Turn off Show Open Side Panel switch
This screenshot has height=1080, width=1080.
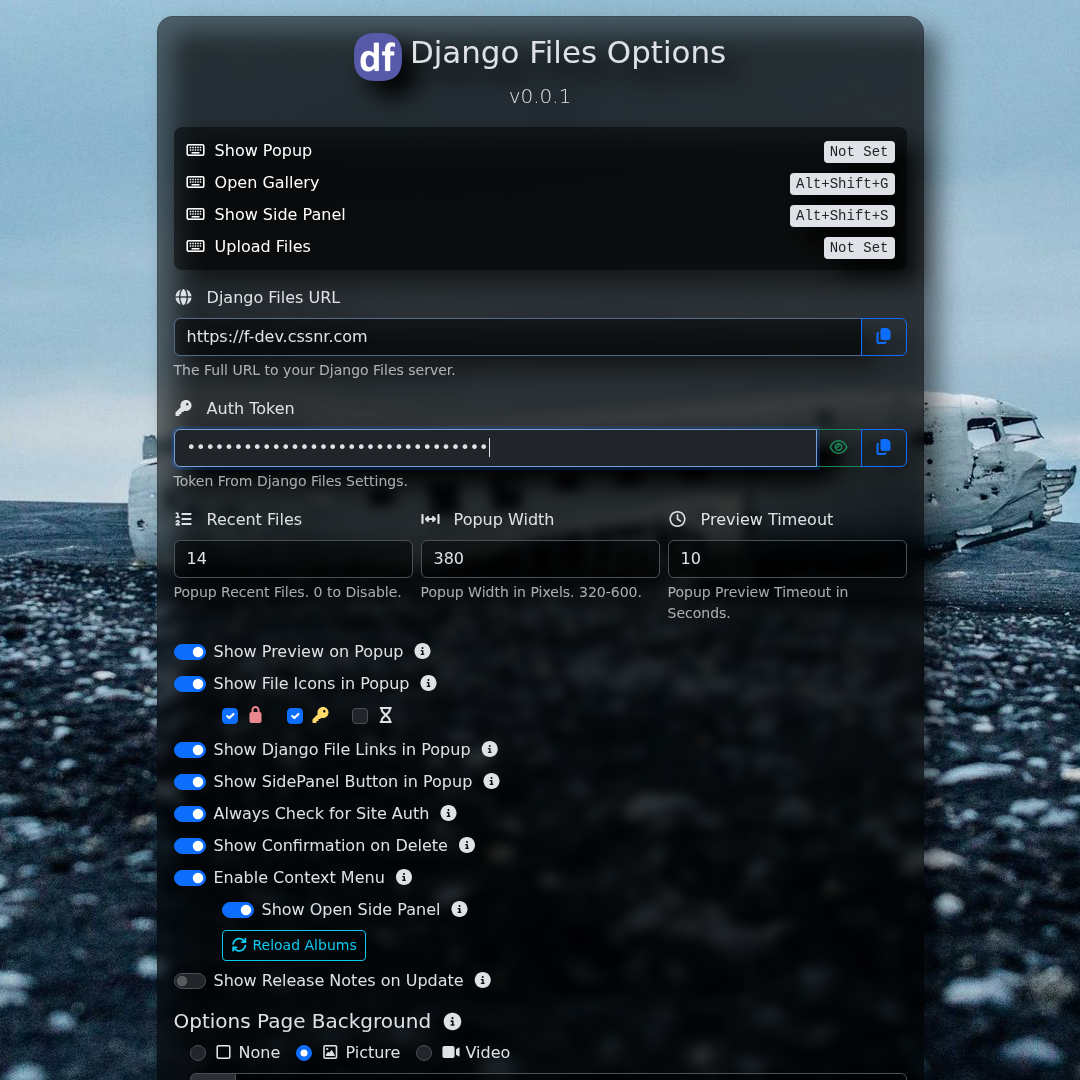[x=238, y=910]
